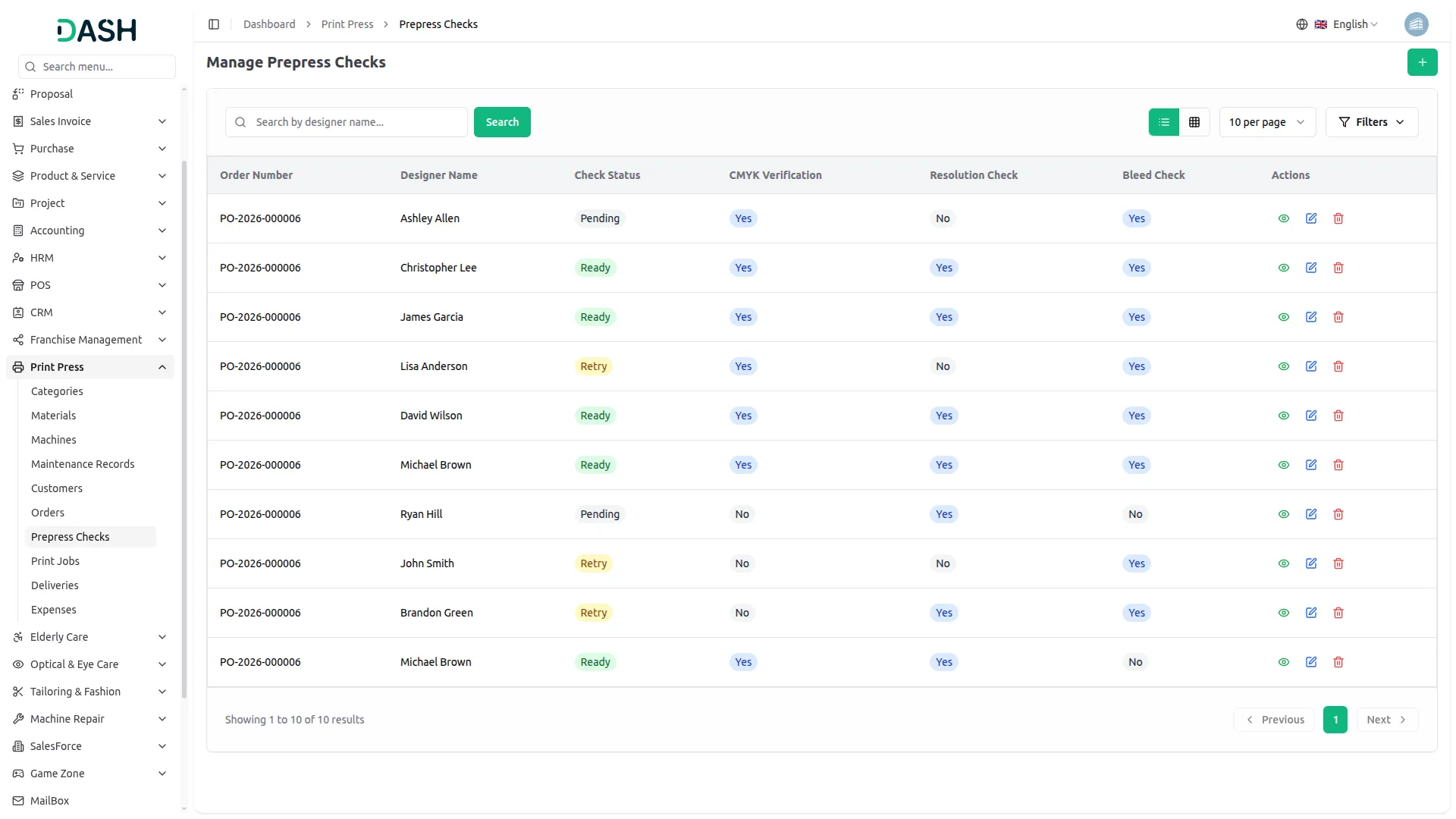Screen dimensions: 1456x819
Task: Open Print Jobs in sidebar
Action: click(55, 561)
